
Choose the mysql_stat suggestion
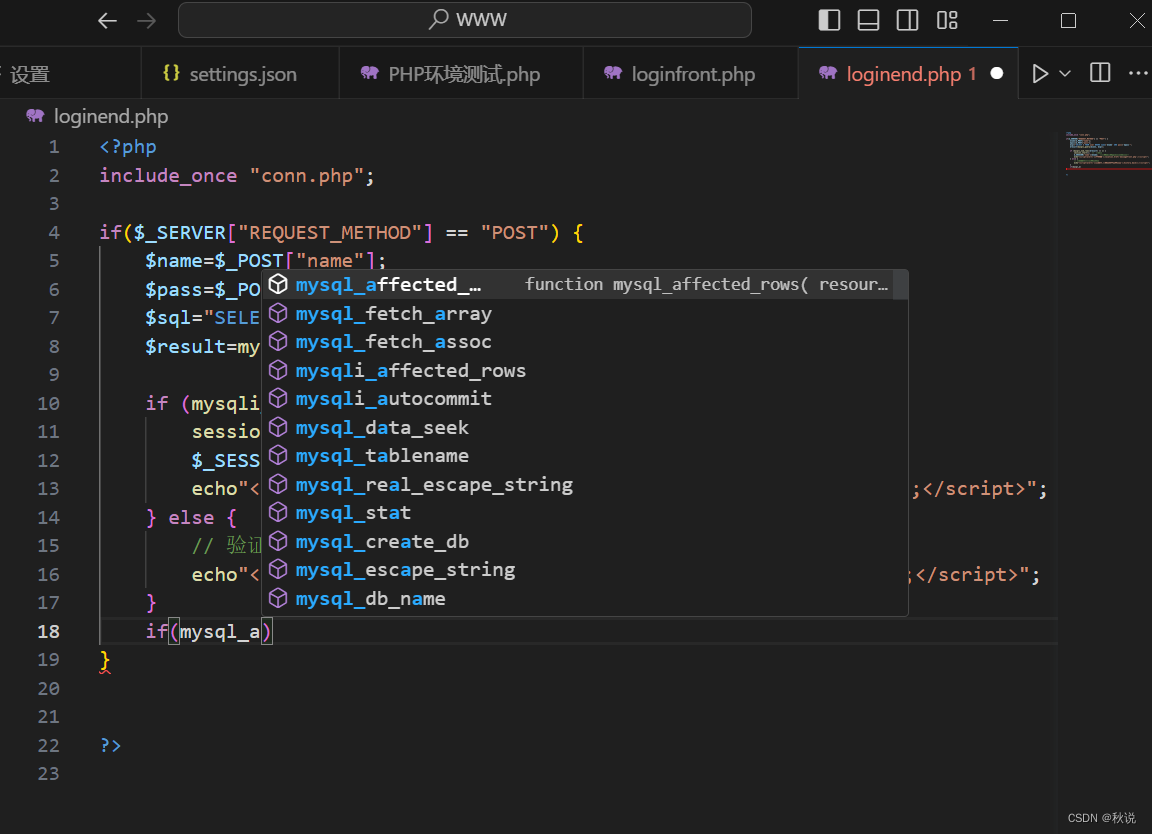click(585, 513)
